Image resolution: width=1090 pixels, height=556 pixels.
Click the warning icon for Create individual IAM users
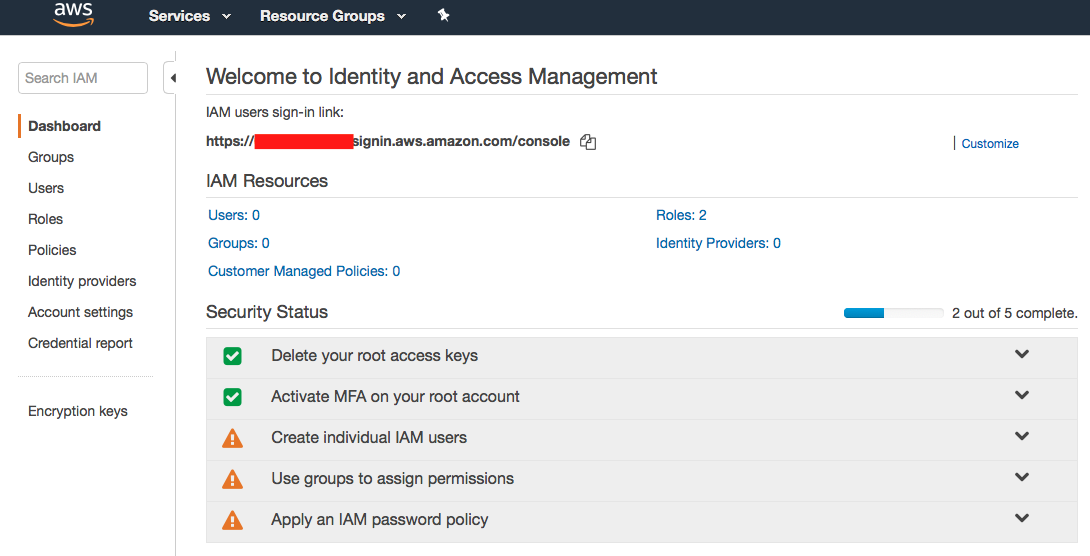tap(232, 439)
